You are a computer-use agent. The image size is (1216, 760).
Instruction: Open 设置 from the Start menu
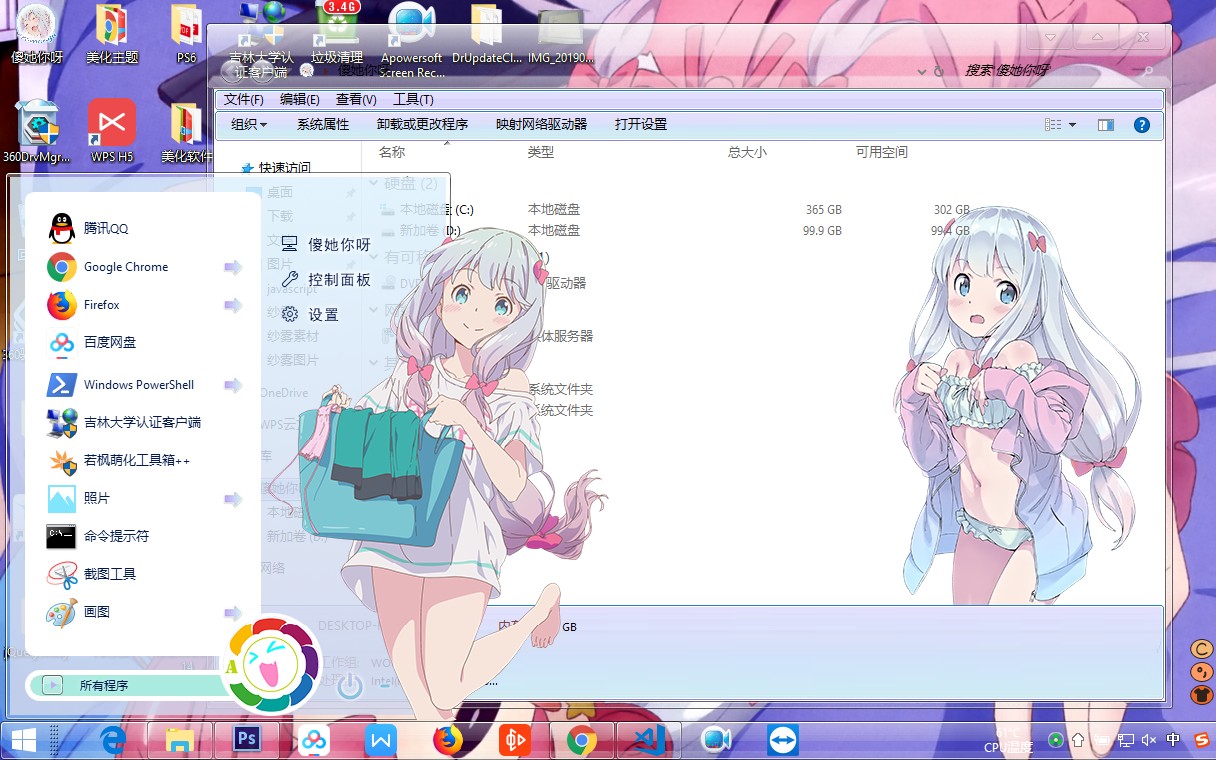tap(310, 315)
